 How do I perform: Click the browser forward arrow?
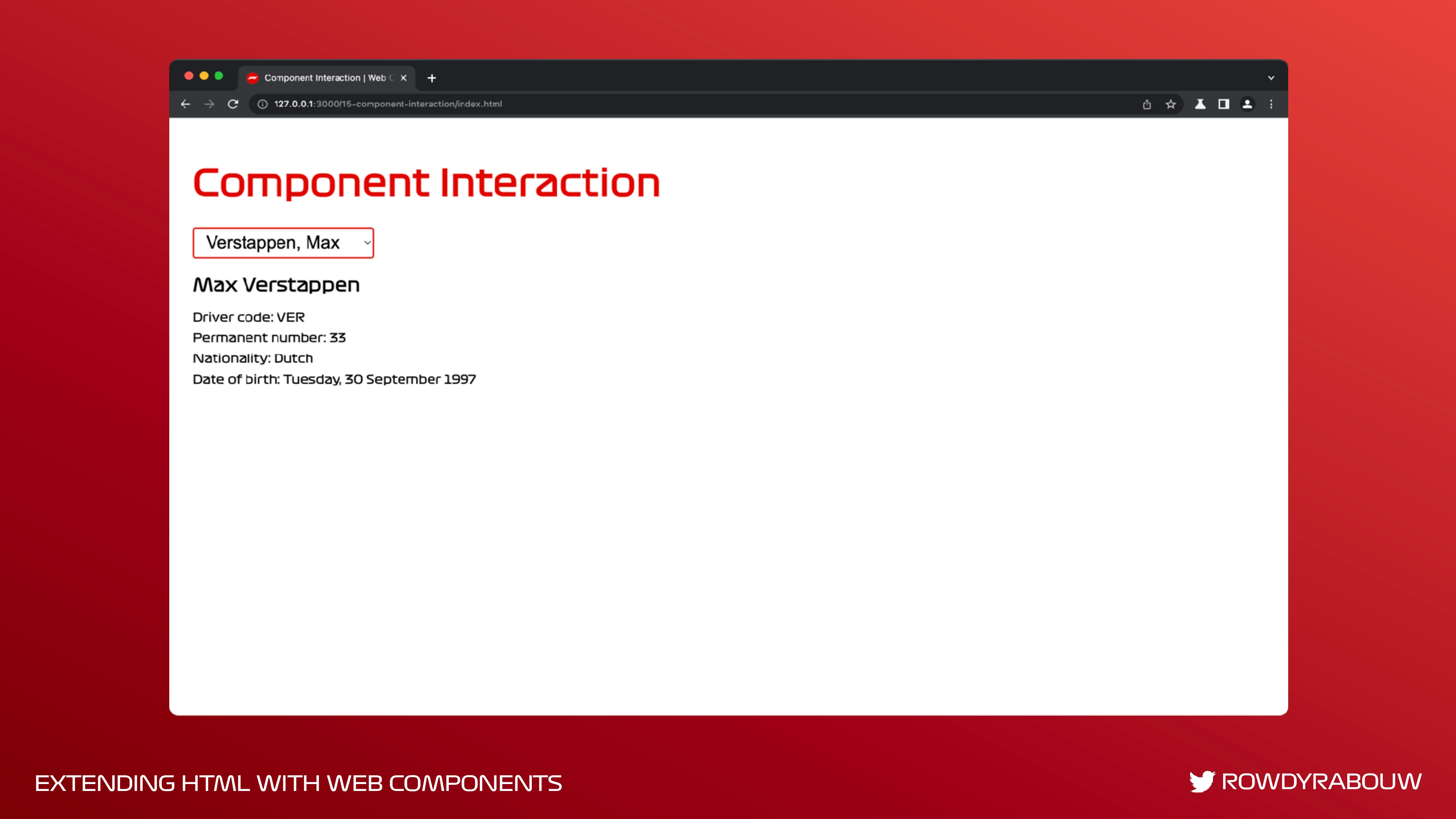tap(209, 104)
